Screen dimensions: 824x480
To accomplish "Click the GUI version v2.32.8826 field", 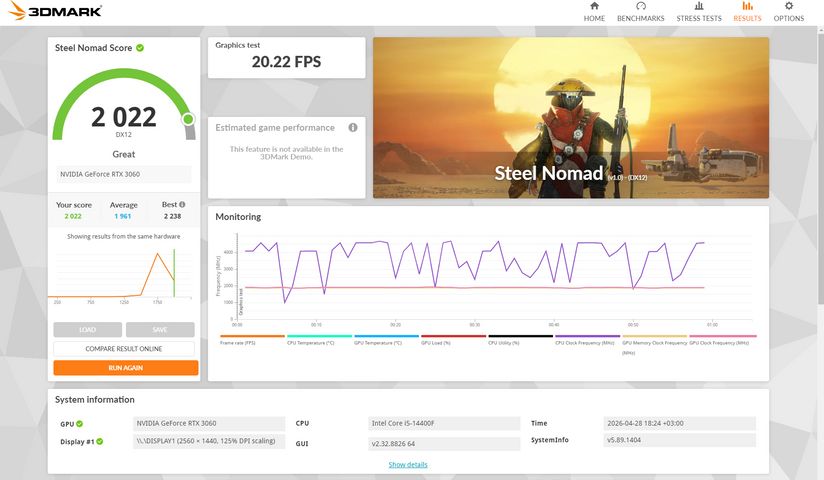I will tap(444, 444).
